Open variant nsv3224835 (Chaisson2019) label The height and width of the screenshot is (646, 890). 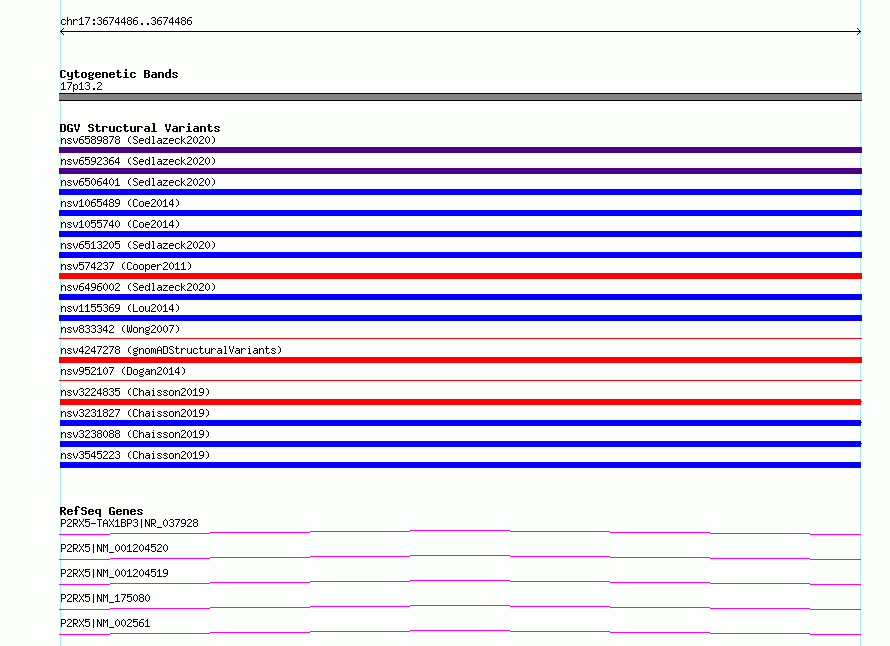(135, 392)
